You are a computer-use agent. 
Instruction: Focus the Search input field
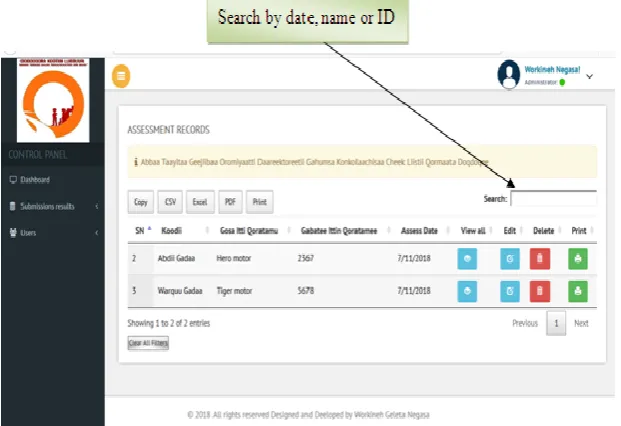[554, 198]
